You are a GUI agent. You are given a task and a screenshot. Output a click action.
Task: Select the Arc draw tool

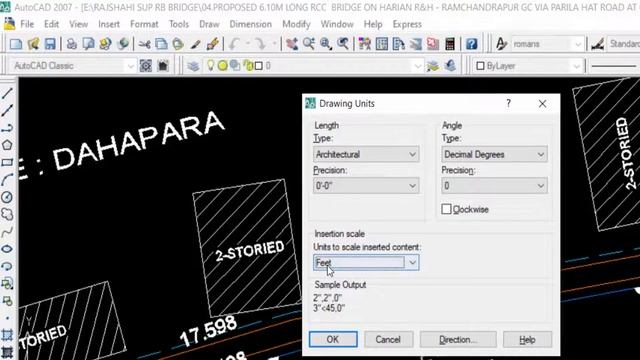point(7,180)
